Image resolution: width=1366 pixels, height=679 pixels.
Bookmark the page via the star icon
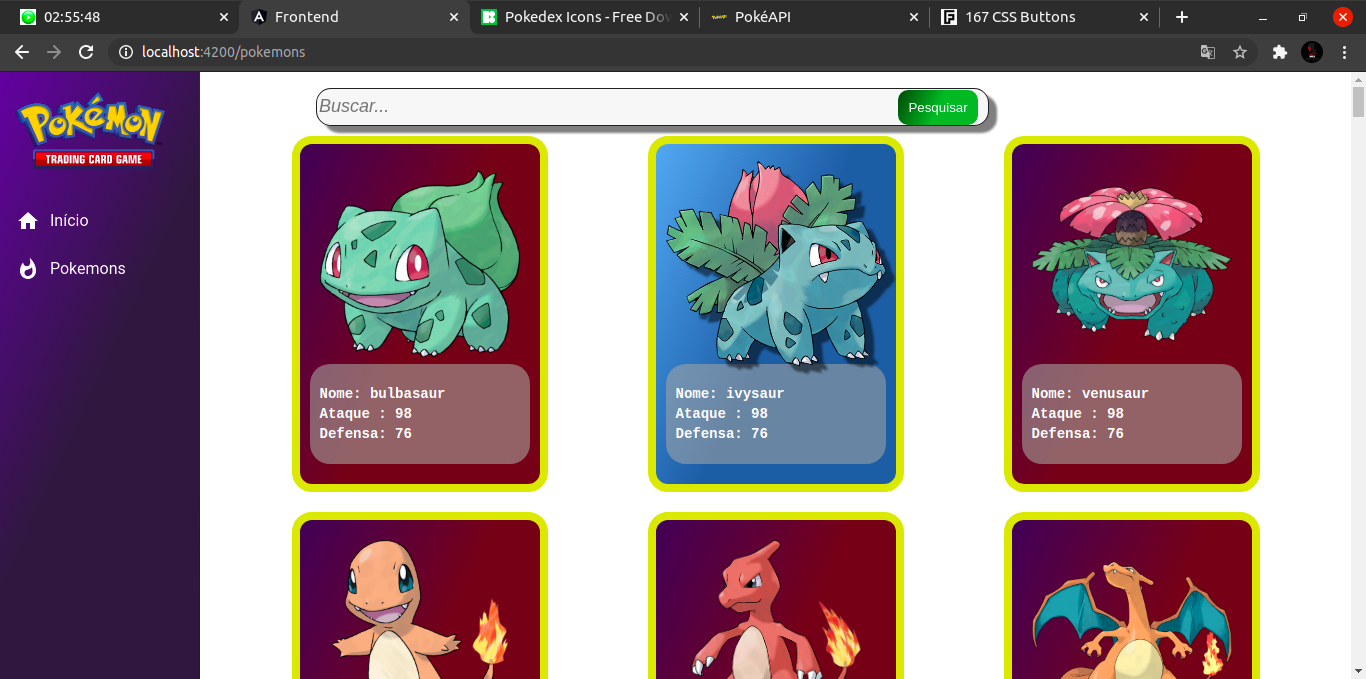coord(1240,52)
